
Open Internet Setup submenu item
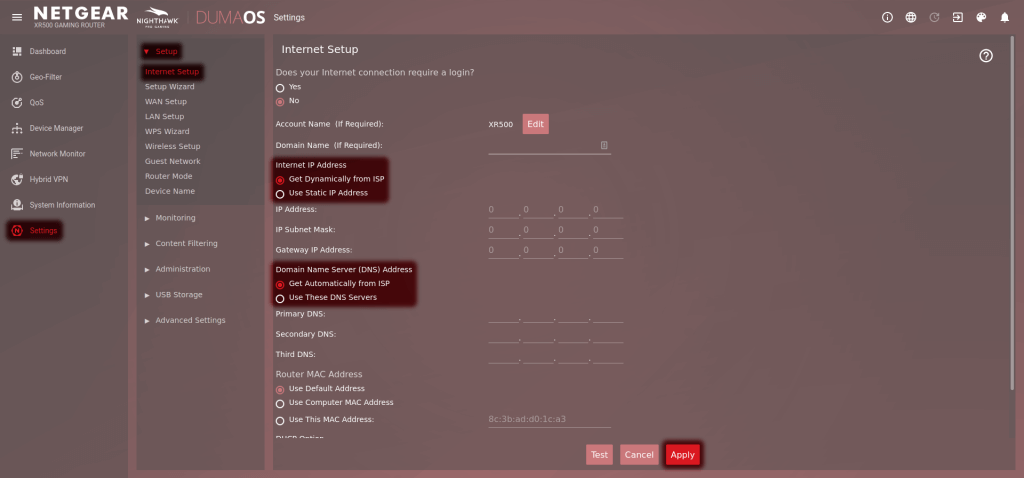172,72
